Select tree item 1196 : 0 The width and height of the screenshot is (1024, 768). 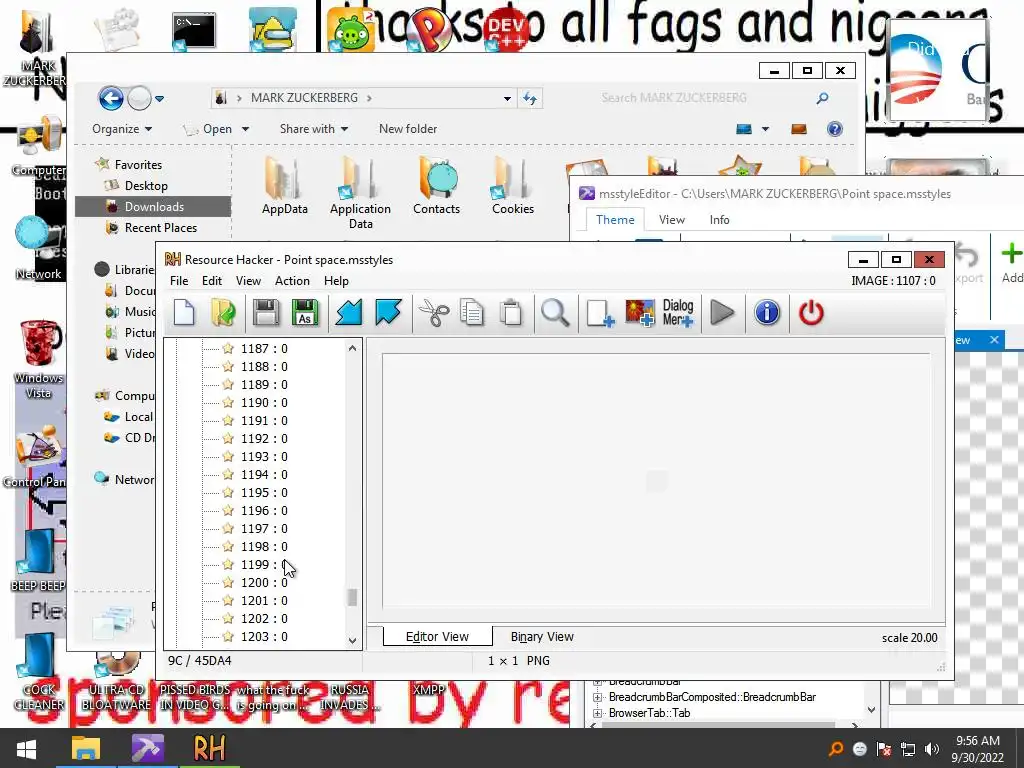click(264, 511)
